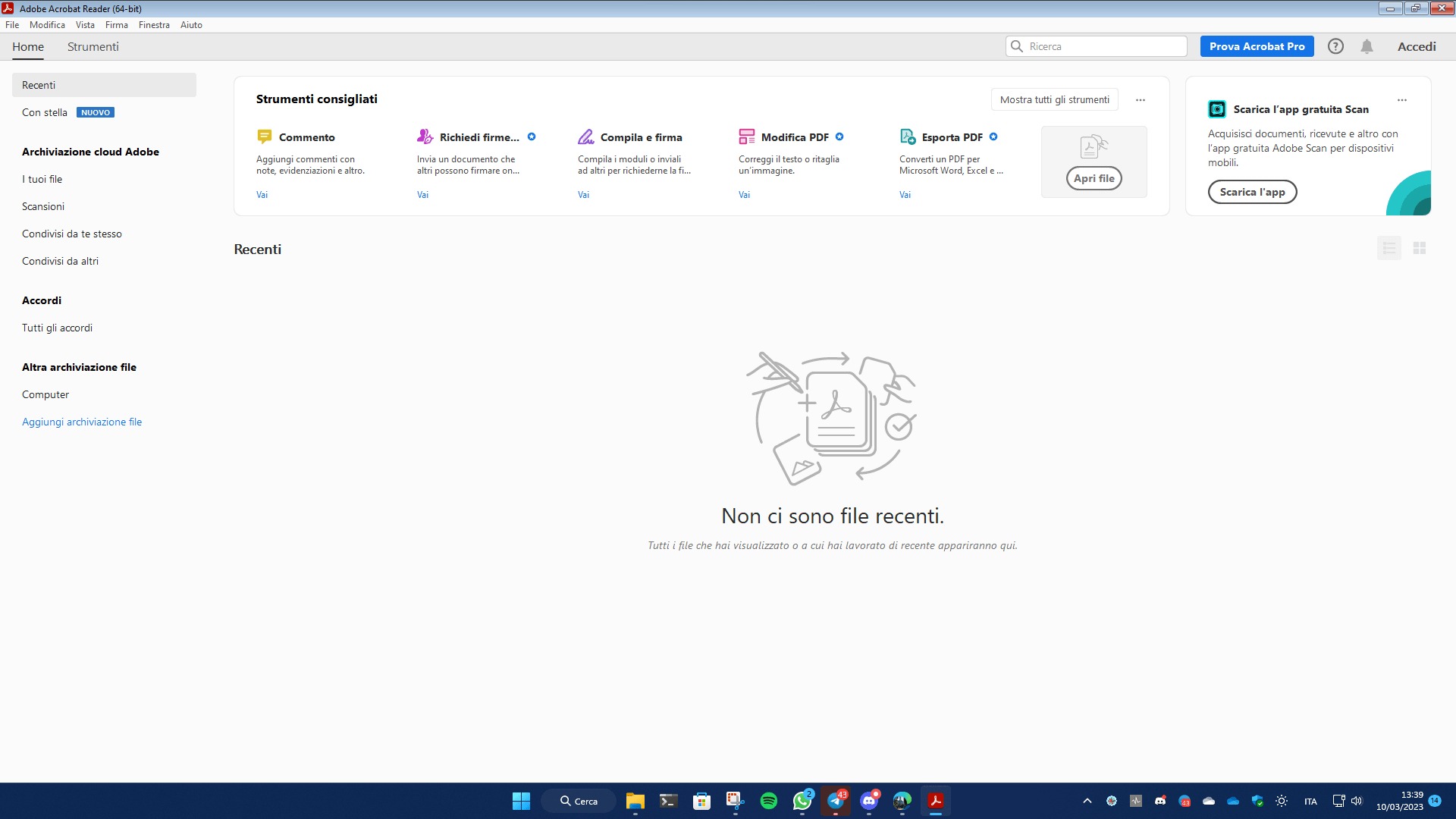The image size is (1456, 819).
Task: Switch Recenti to list view
Action: pyautogui.click(x=1389, y=248)
